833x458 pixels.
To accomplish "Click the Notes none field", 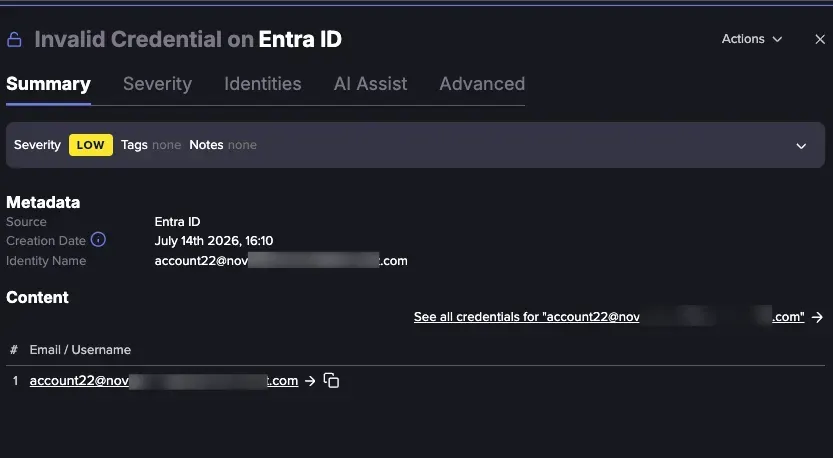I will tap(223, 145).
